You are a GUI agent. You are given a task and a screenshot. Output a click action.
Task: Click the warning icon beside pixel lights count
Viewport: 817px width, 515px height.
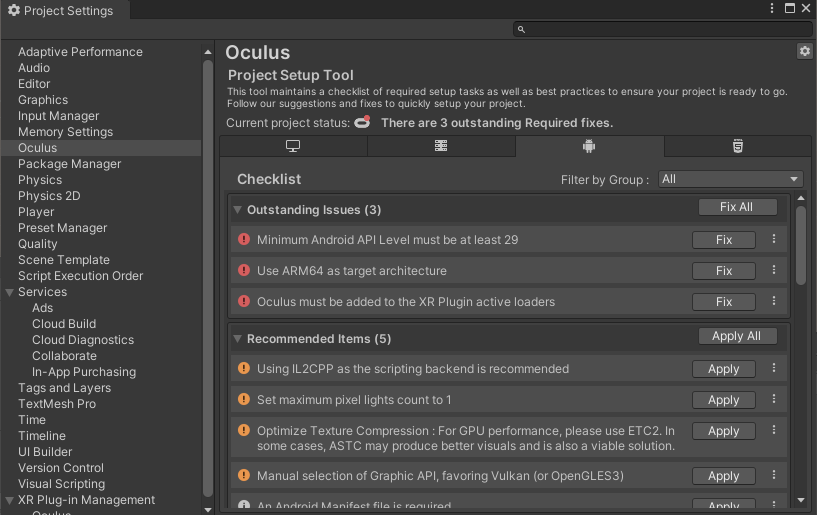click(x=244, y=399)
